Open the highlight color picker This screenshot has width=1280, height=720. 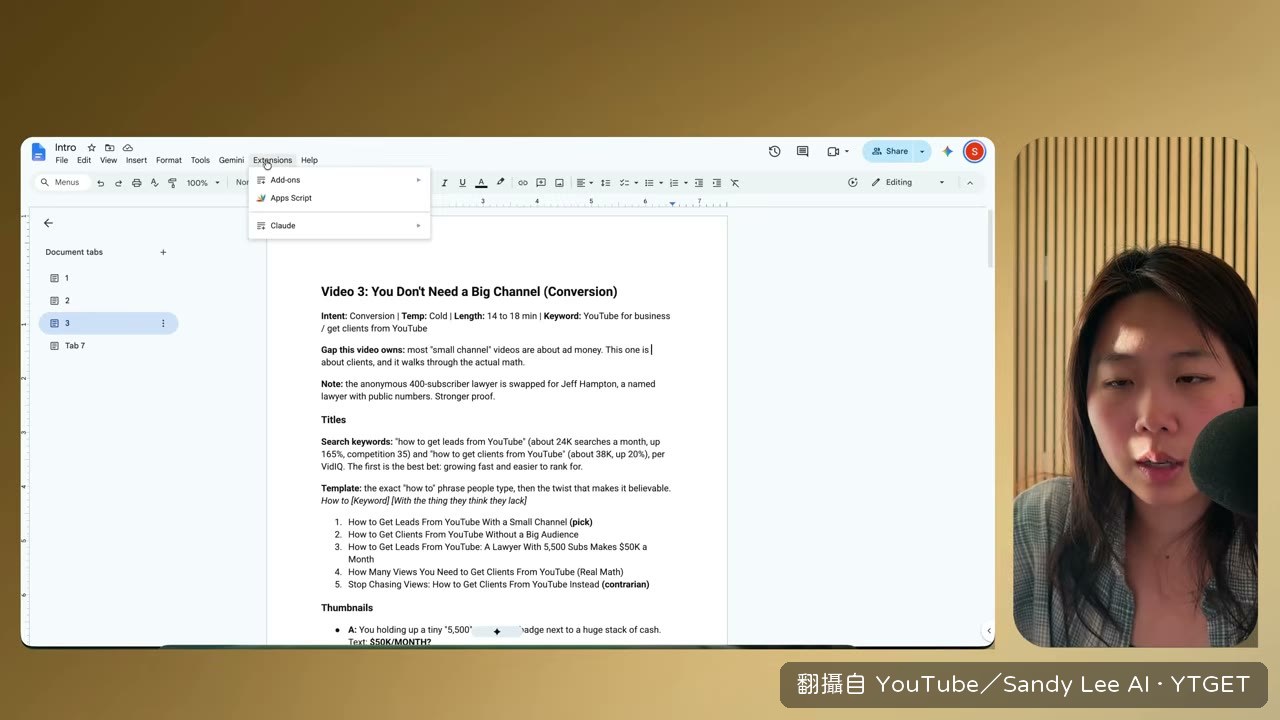click(x=501, y=183)
